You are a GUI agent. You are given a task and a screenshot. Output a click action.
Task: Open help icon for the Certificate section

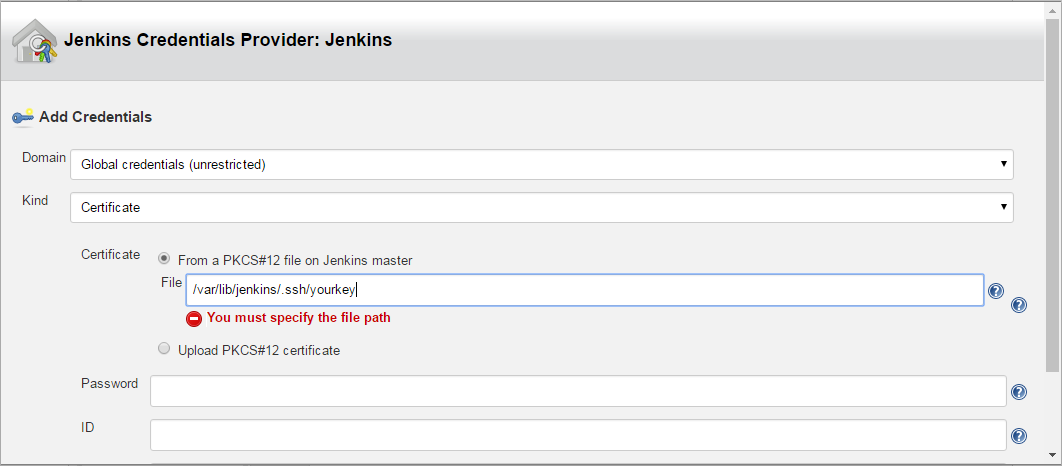click(x=1019, y=305)
